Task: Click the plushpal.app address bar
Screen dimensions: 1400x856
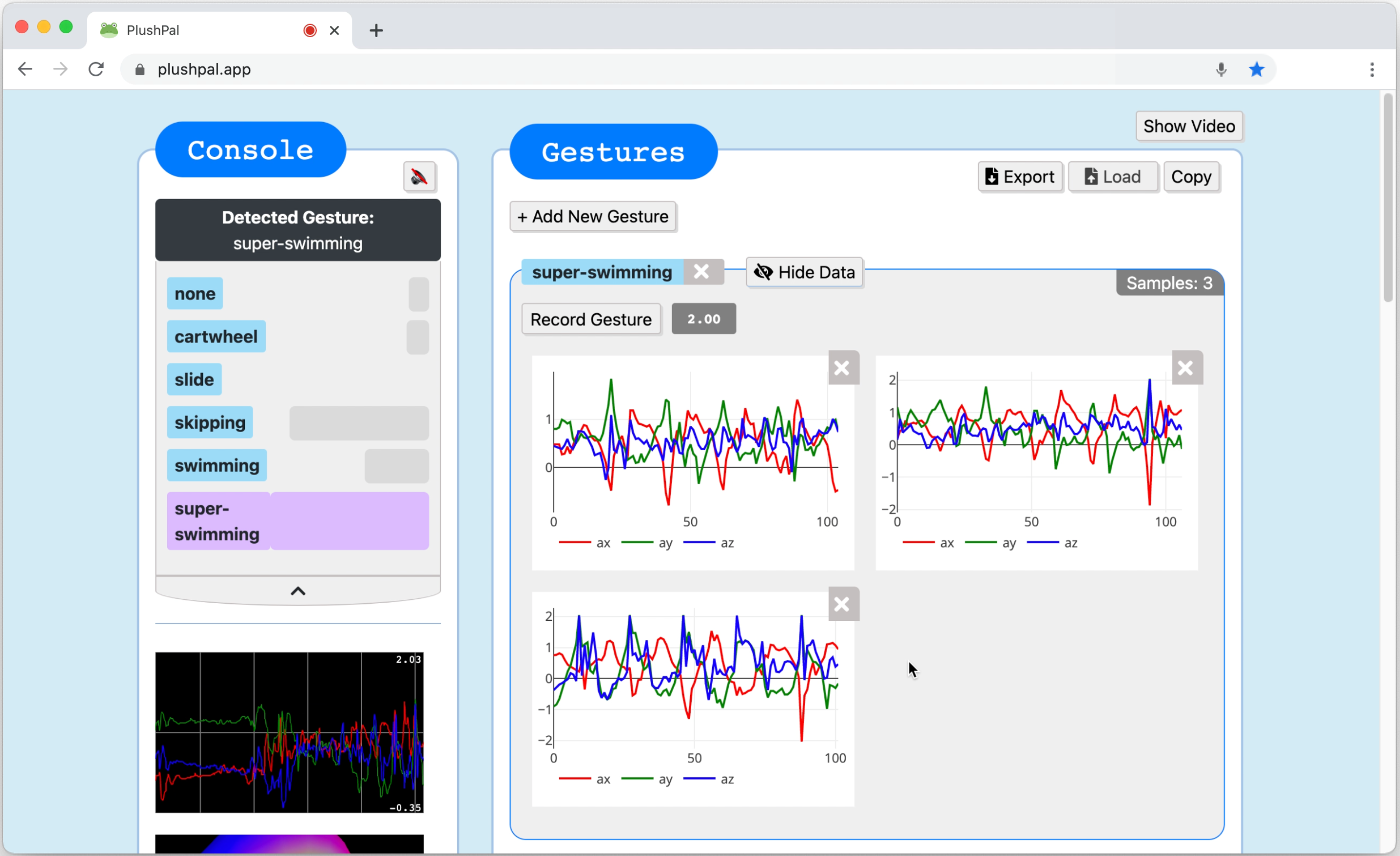Action: (x=699, y=69)
